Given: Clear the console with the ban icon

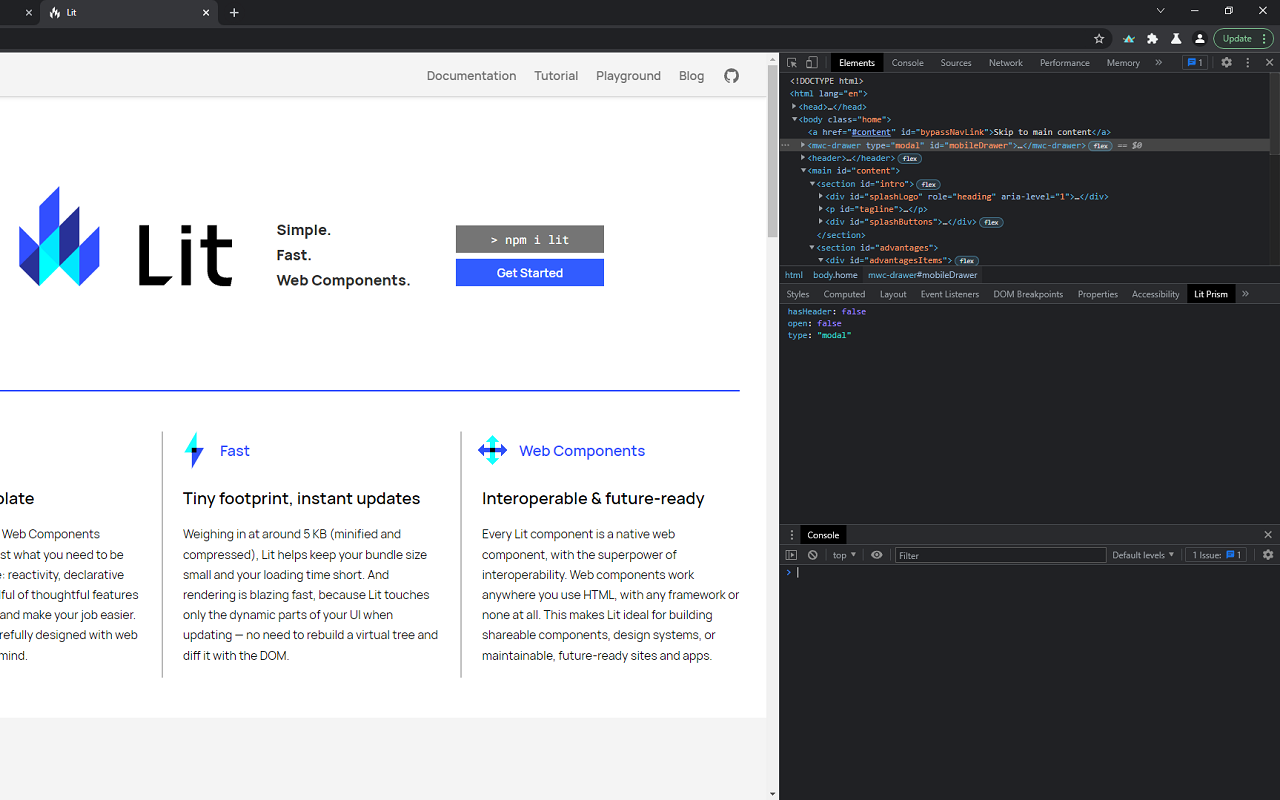Looking at the screenshot, I should point(813,555).
